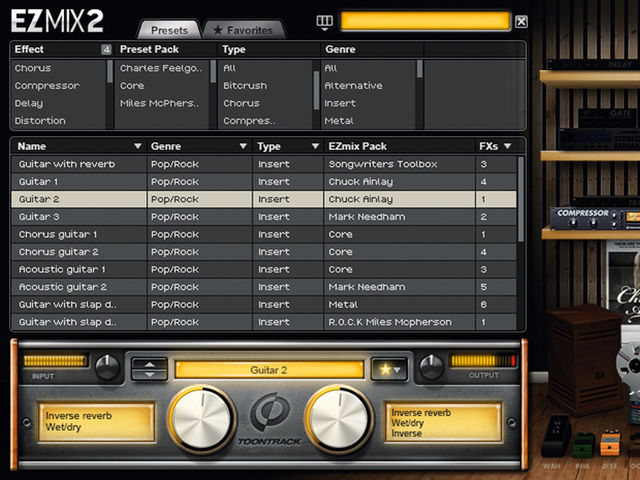Click the Type column scrollbar

(316, 90)
